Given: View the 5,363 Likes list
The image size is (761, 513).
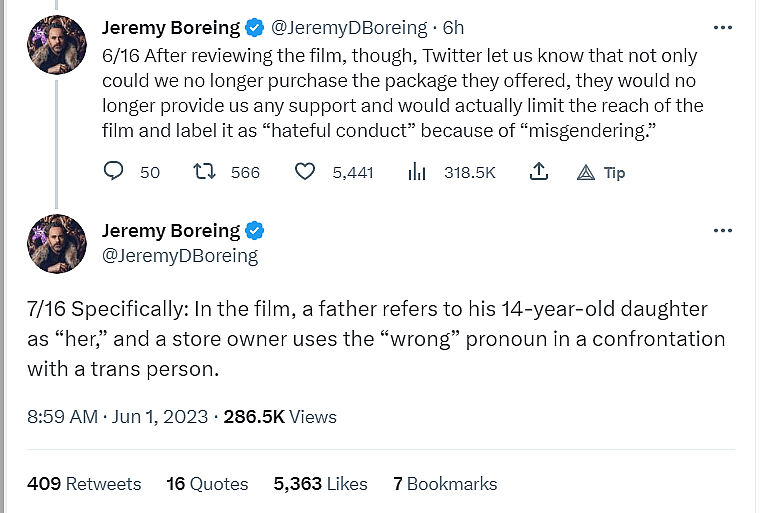Looking at the screenshot, I should [x=320, y=483].
